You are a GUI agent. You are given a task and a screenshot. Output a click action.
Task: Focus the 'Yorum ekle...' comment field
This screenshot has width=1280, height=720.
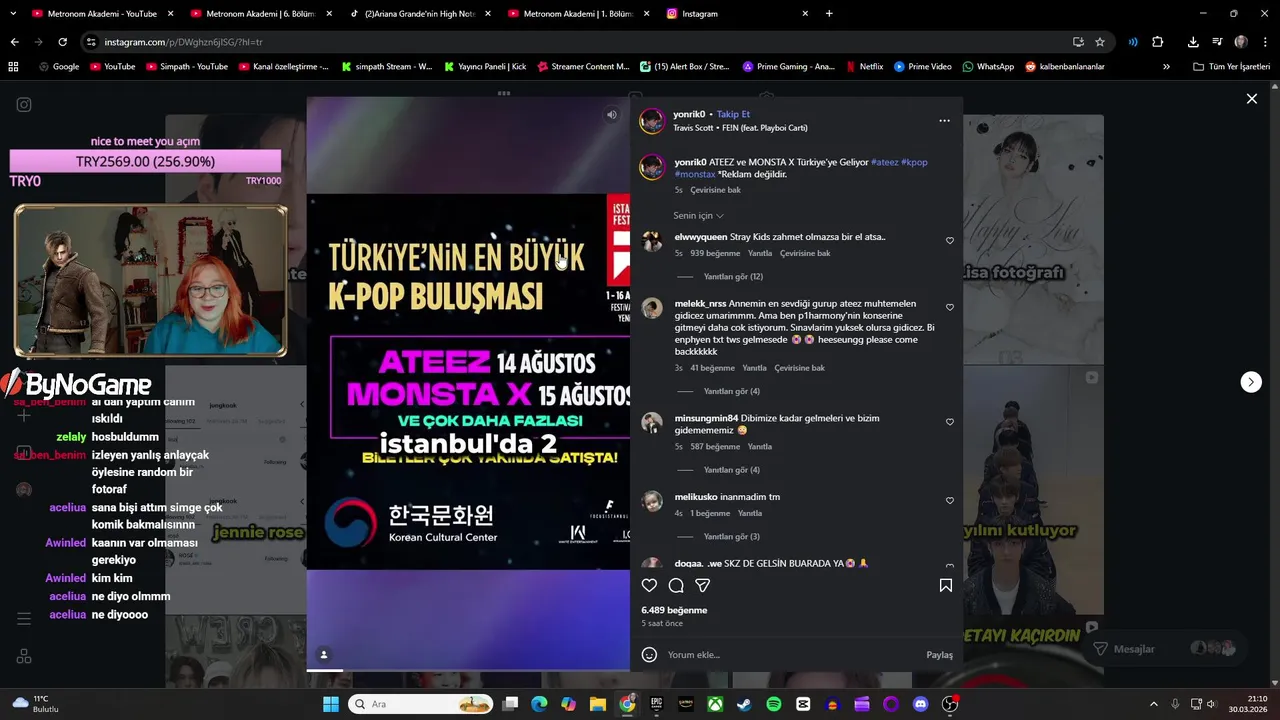tap(790, 655)
